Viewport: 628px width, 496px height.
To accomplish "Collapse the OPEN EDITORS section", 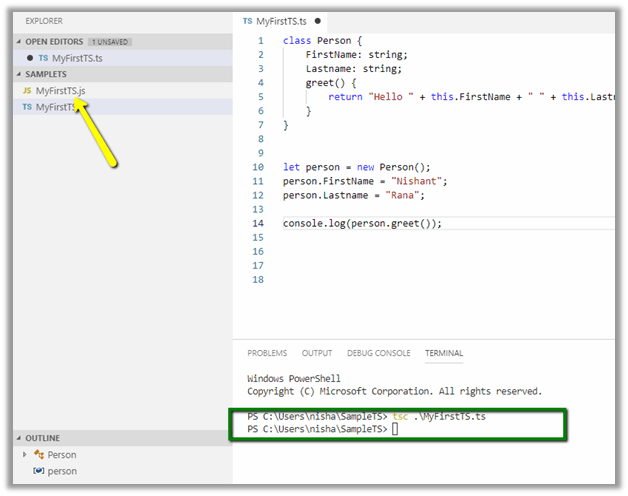I will 19,42.
